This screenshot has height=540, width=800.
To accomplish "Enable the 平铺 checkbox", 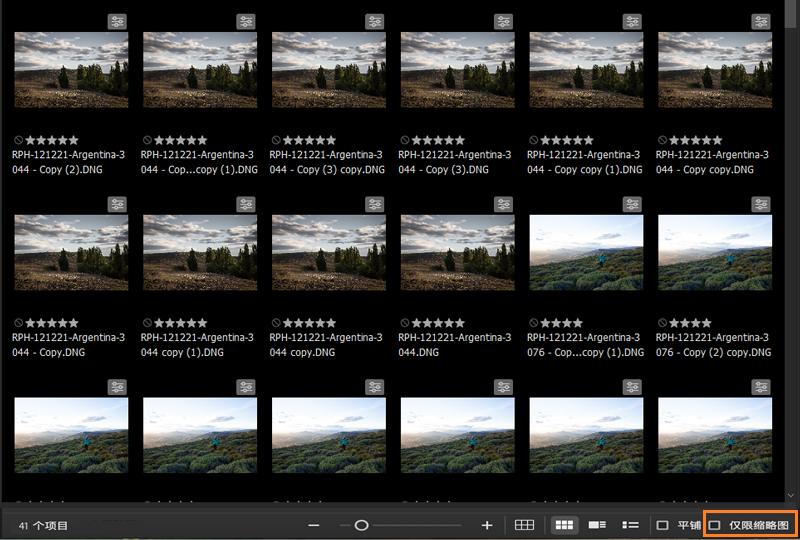I will tap(662, 525).
